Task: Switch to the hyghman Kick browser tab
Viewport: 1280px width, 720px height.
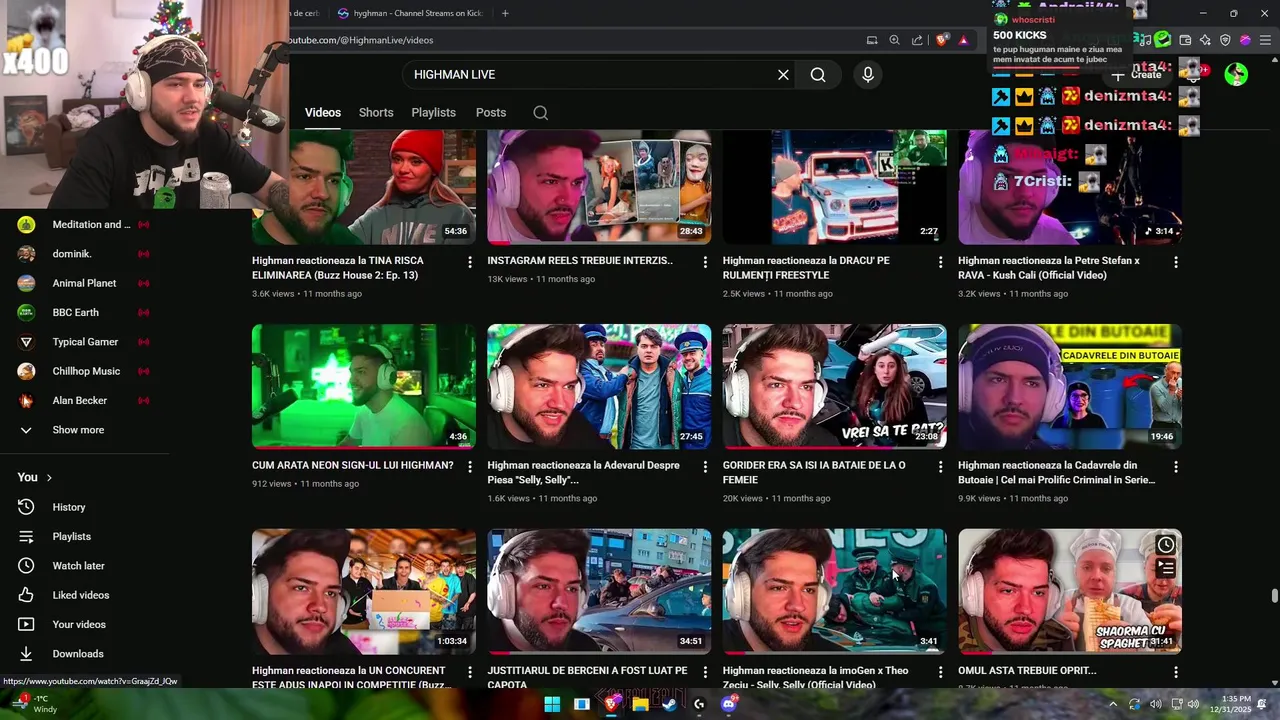Action: 410,13
